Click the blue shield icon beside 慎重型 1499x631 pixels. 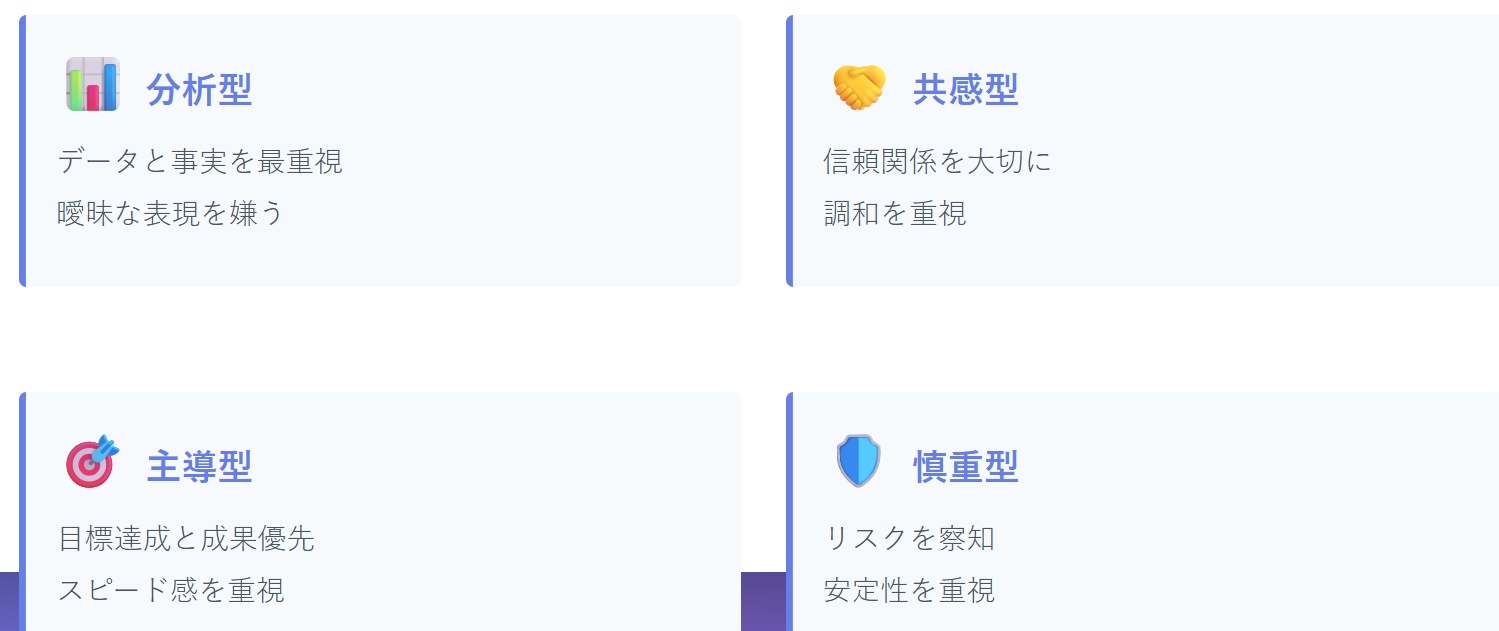[x=858, y=461]
